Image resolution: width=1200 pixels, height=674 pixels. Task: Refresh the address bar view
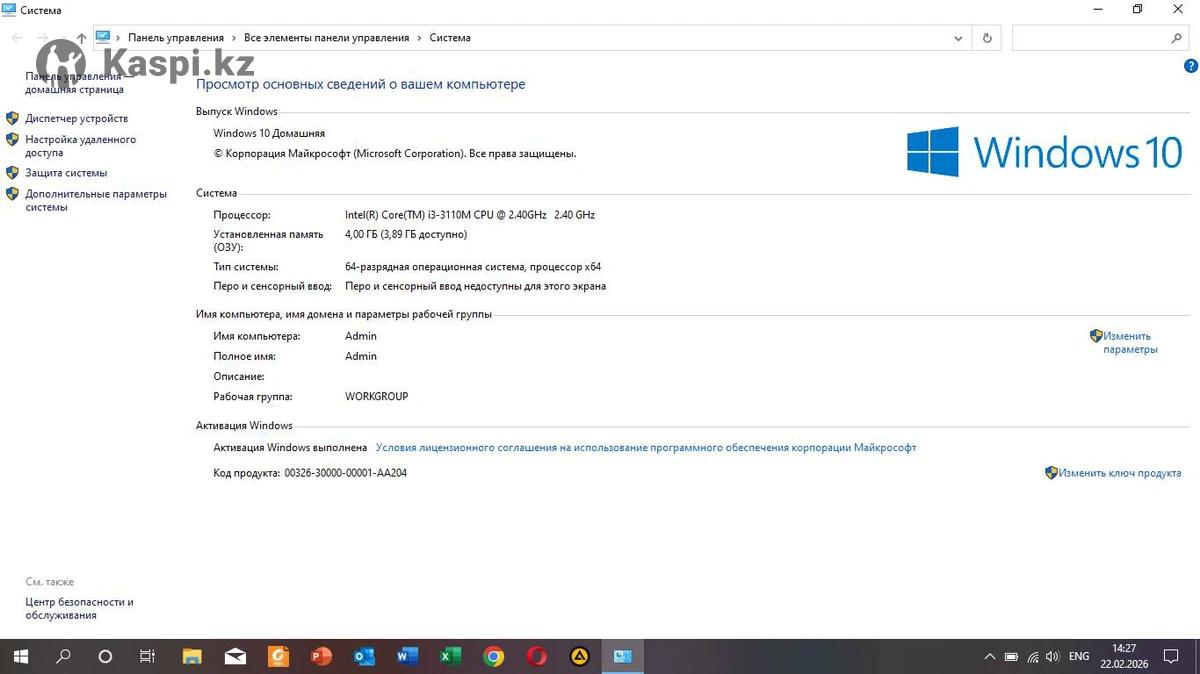point(987,38)
